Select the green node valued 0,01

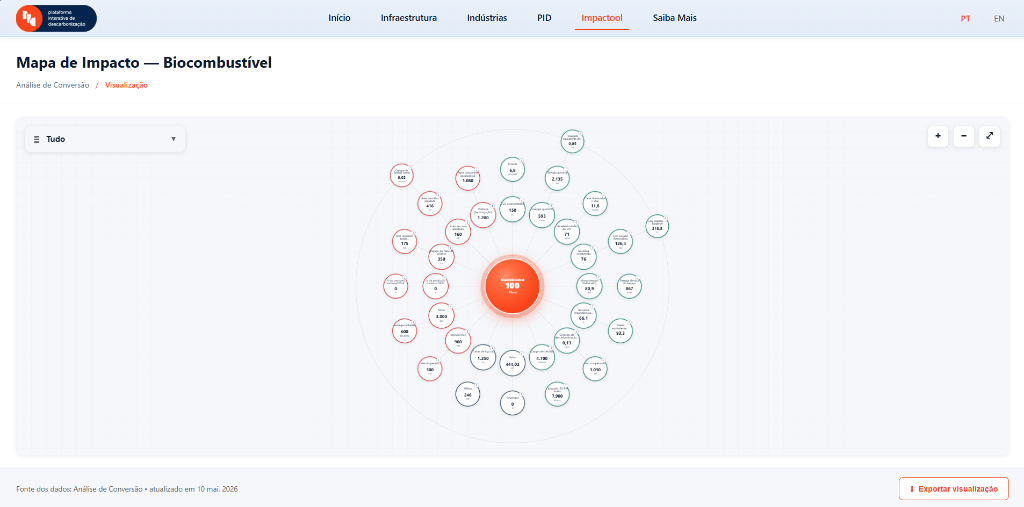coord(572,142)
